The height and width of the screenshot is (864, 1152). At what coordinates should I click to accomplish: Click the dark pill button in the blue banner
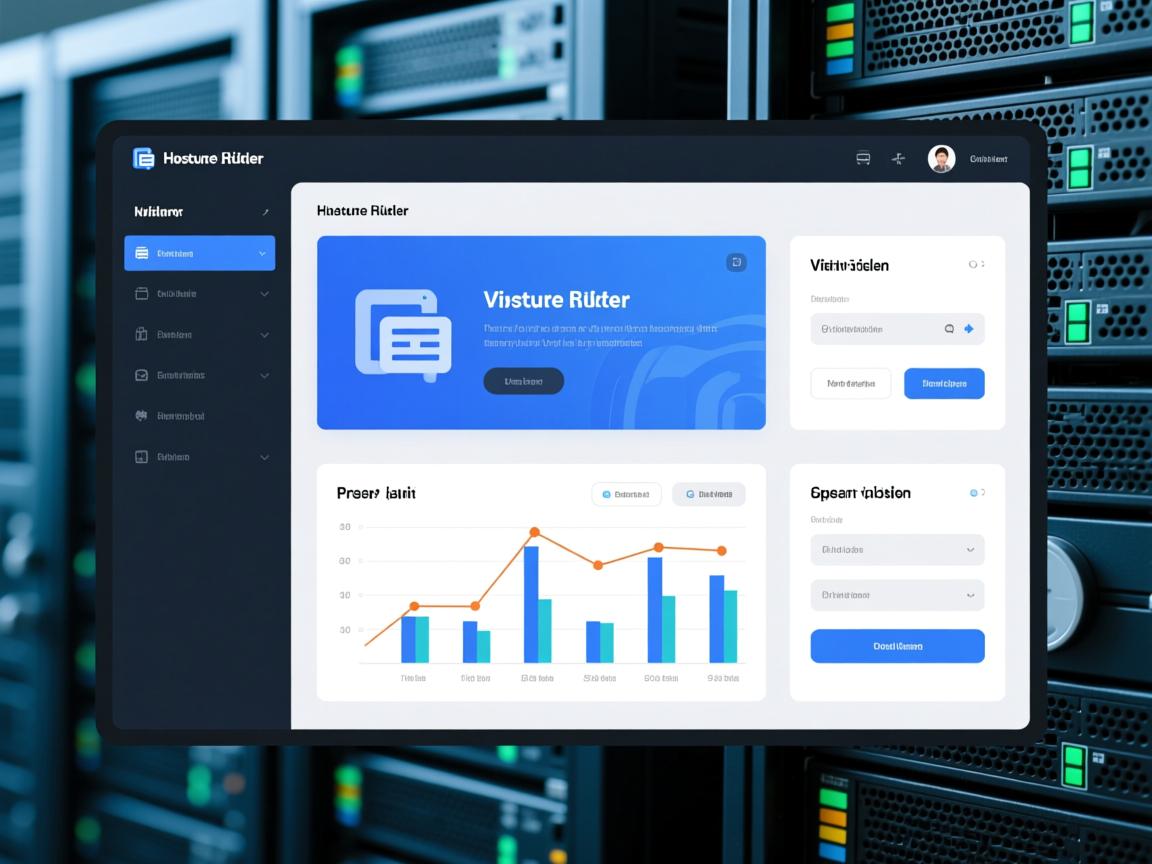point(523,381)
